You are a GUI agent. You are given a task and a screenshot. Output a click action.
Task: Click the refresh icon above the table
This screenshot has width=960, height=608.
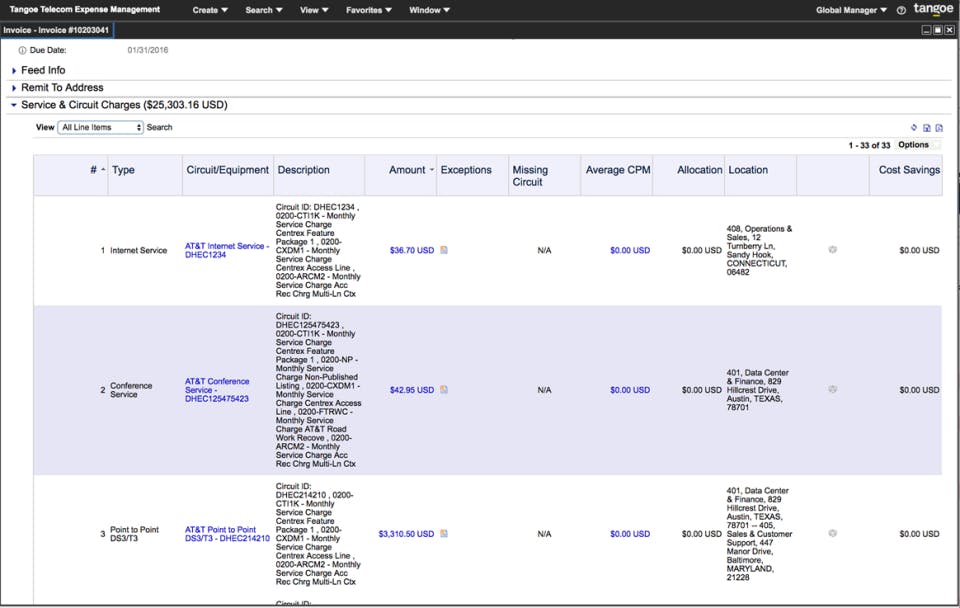(x=914, y=128)
